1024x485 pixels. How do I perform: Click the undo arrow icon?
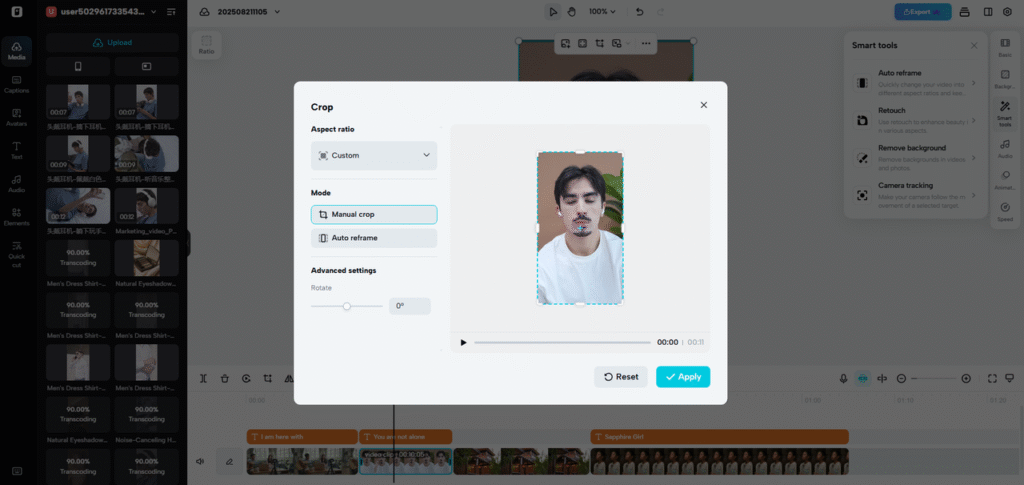(639, 12)
